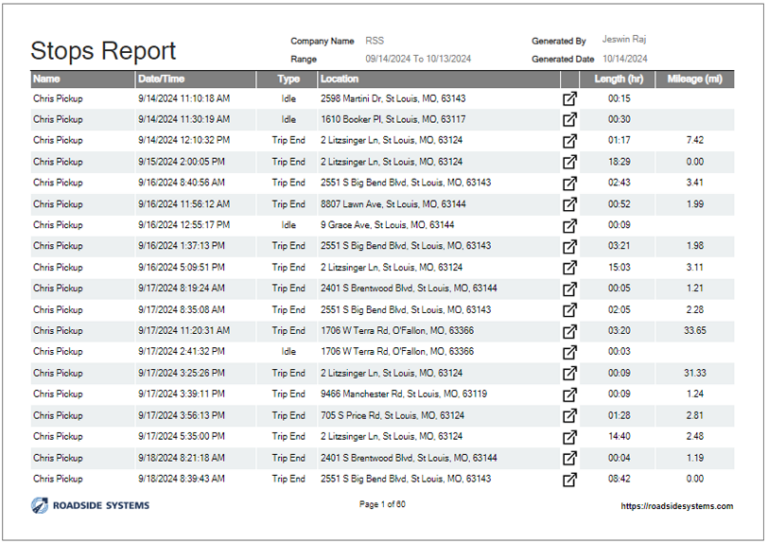Click the Mileage (mi) column header
This screenshot has width=768, height=543.
click(695, 79)
